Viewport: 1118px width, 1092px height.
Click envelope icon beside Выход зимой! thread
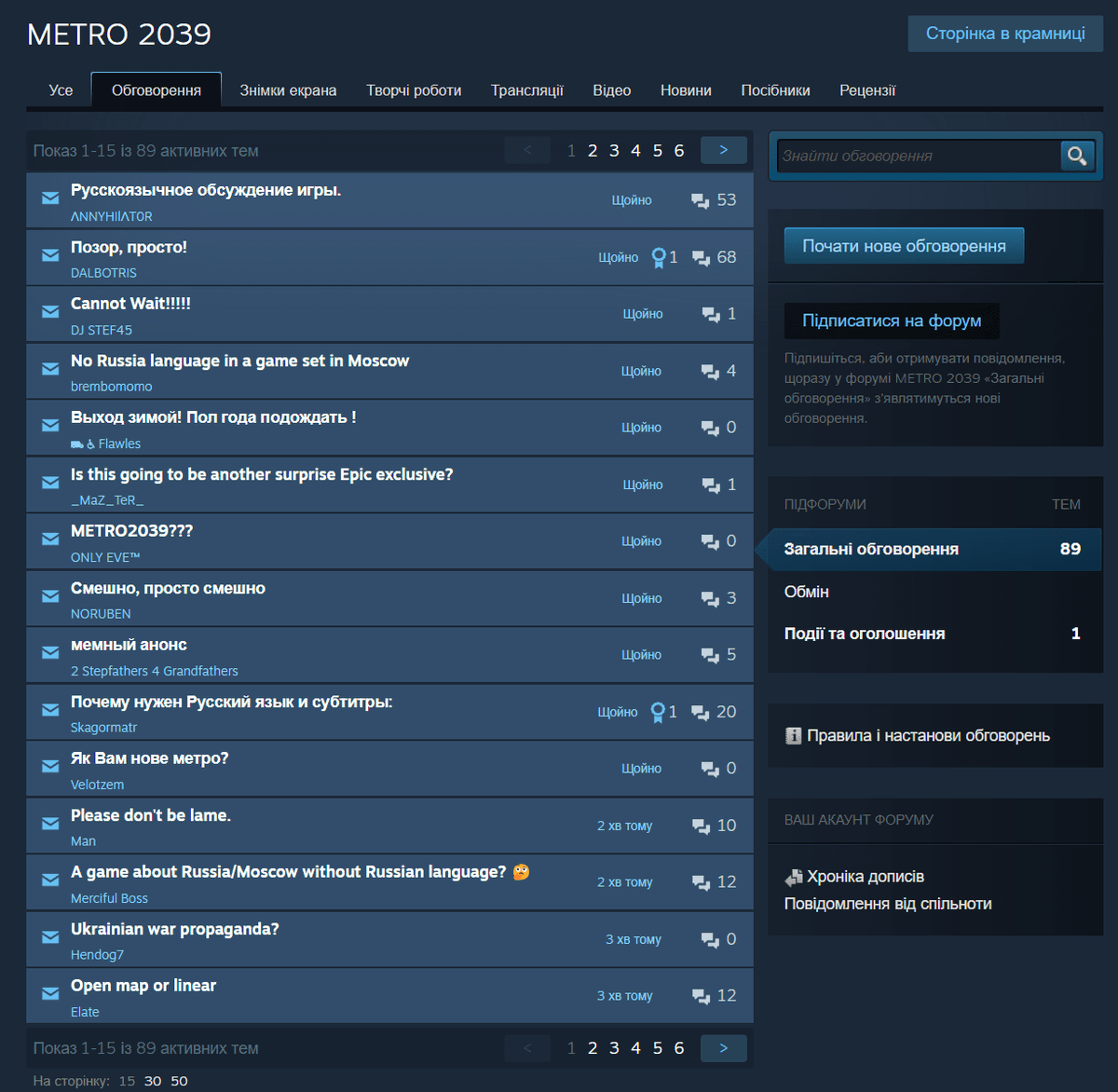pos(50,426)
